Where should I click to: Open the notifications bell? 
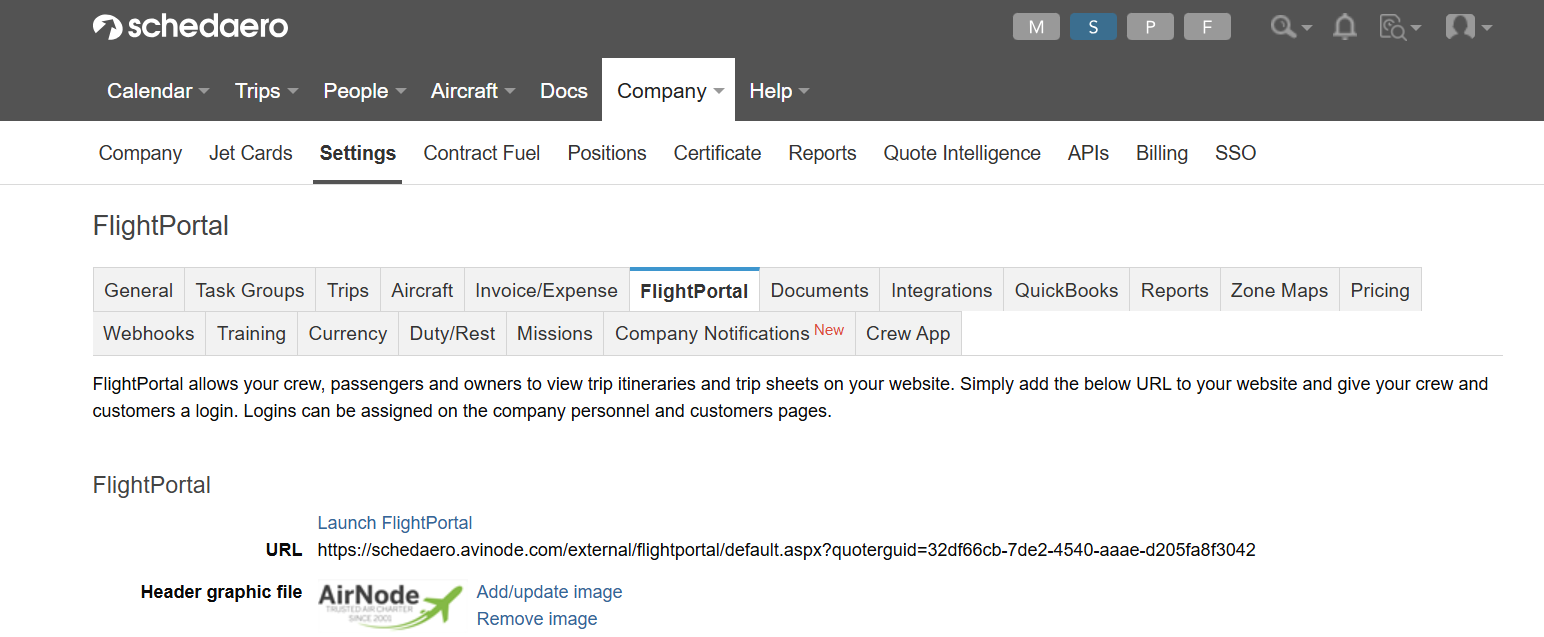click(1345, 27)
